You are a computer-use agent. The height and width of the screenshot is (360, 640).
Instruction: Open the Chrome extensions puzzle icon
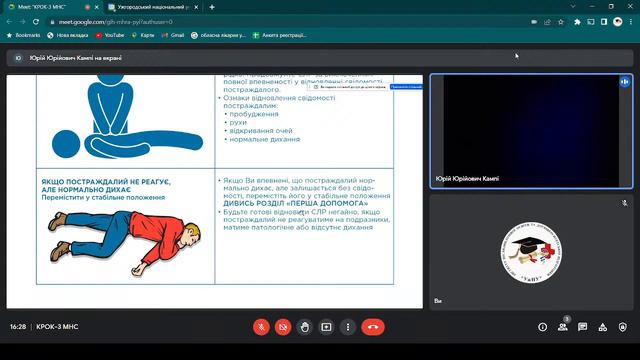click(577, 22)
